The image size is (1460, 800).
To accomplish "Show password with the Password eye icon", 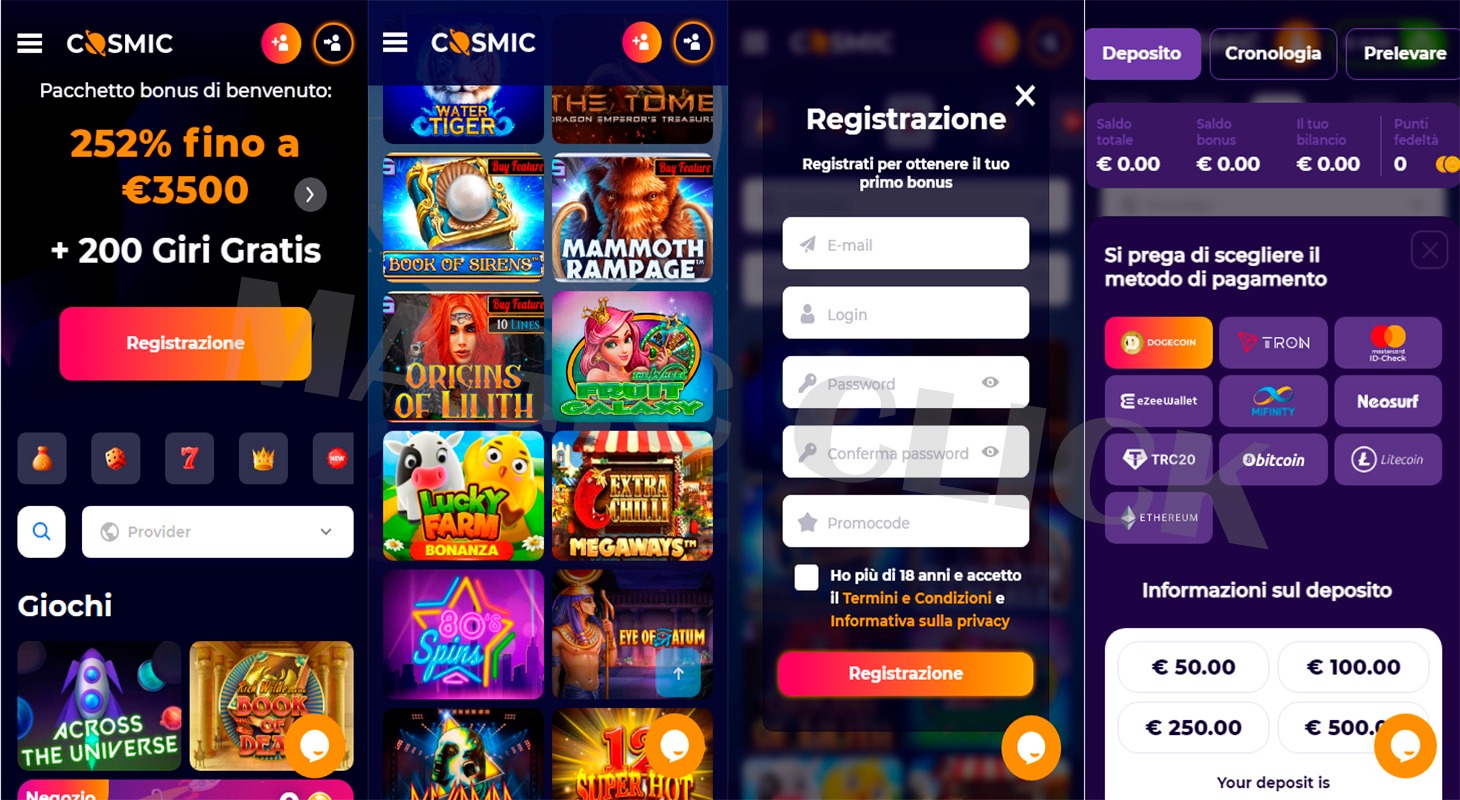I will pos(990,382).
